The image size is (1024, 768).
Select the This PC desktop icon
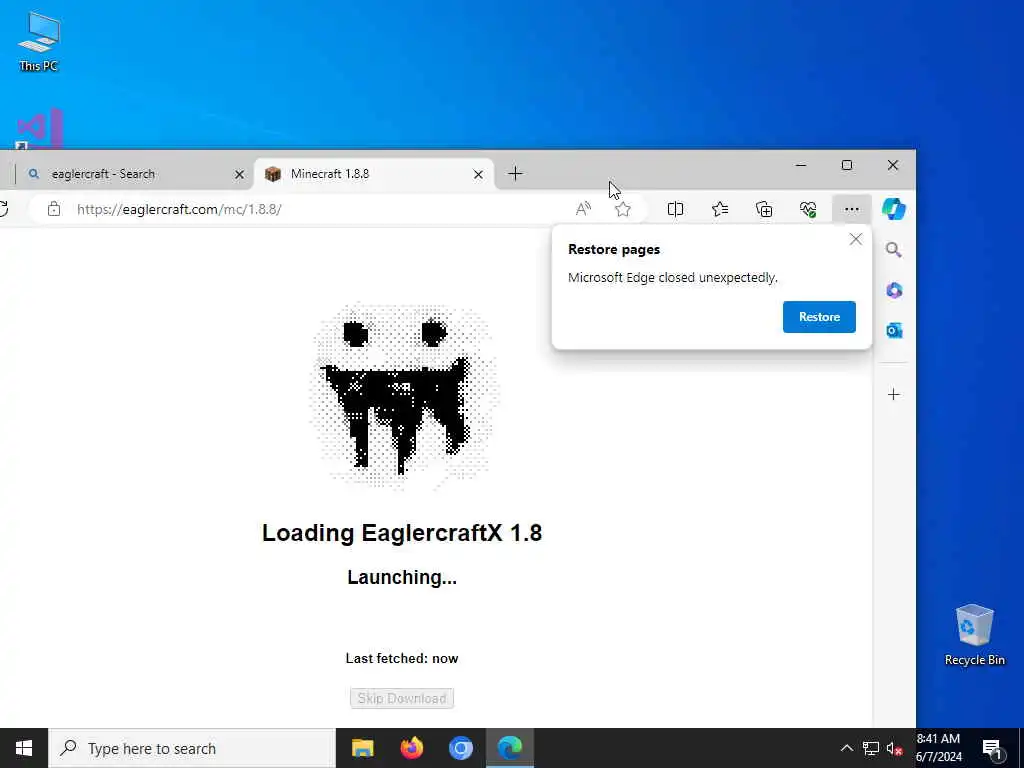click(39, 40)
